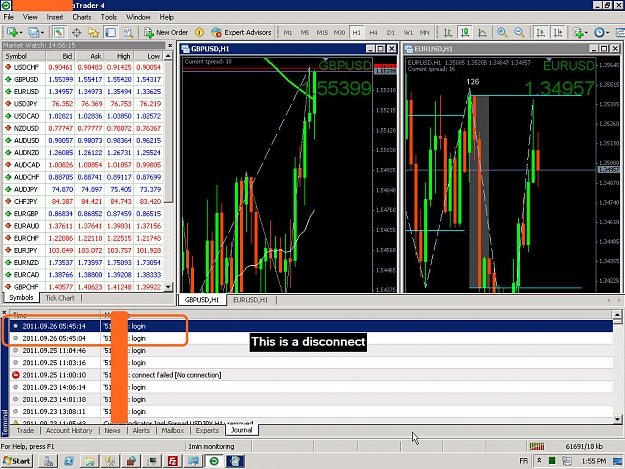Toggle the Market Watch window icon
This screenshot has height=469, width=625.
point(59,32)
